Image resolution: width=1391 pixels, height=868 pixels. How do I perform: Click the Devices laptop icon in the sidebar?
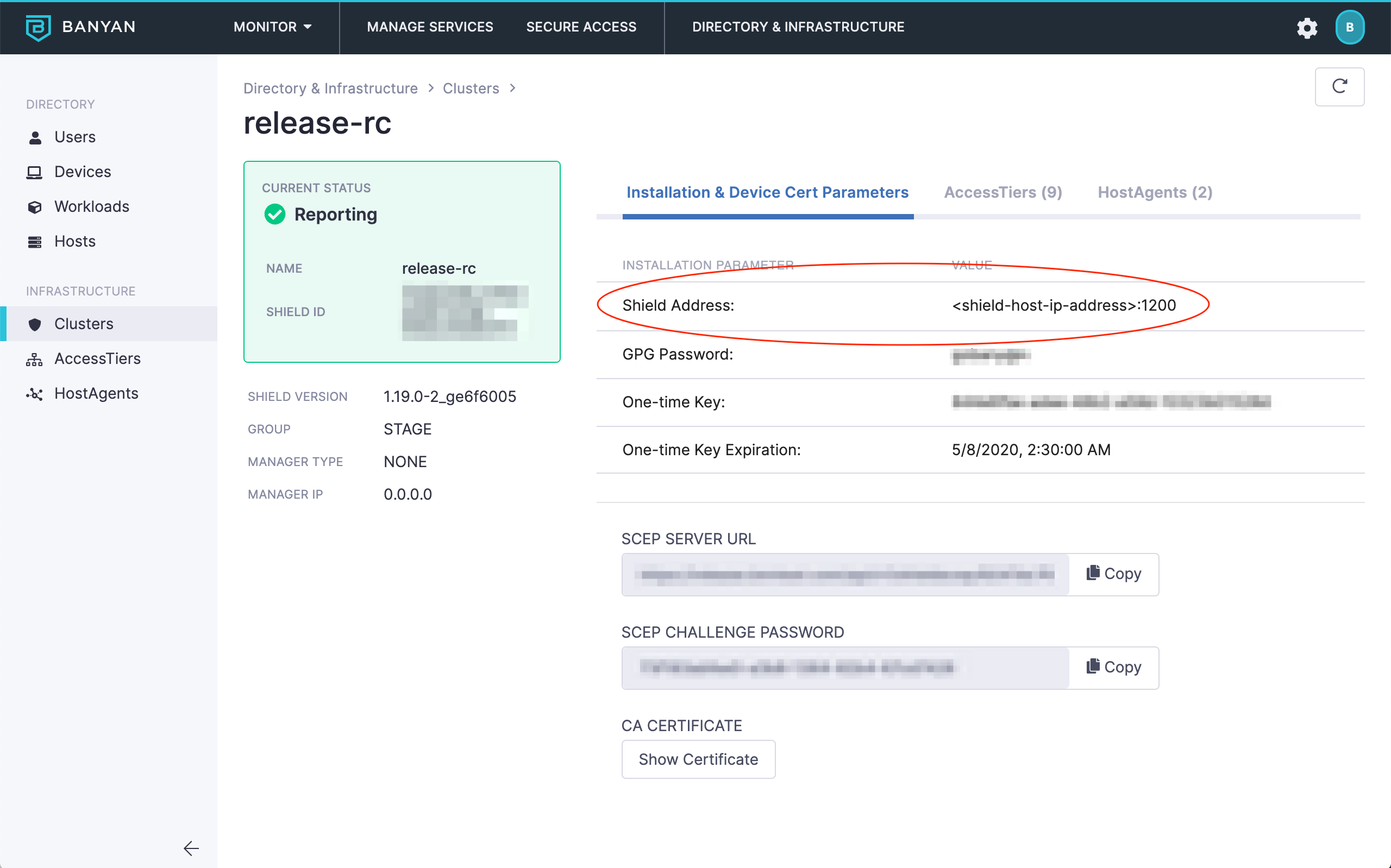pyautogui.click(x=34, y=172)
